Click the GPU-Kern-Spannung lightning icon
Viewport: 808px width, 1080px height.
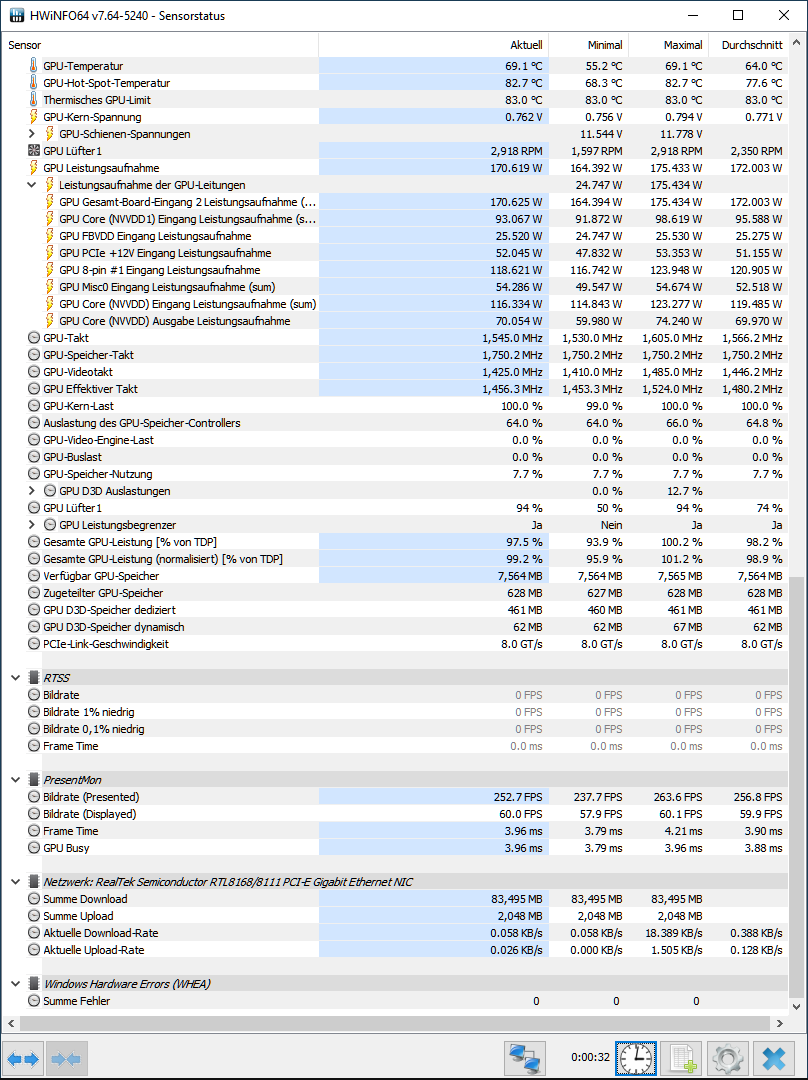coord(34,116)
